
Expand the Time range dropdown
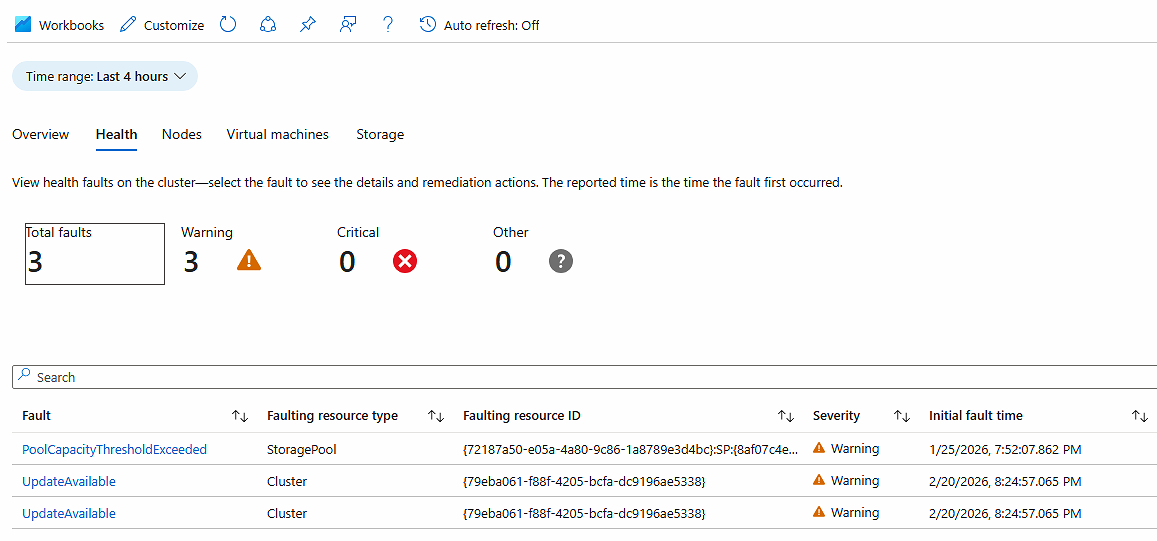point(105,76)
